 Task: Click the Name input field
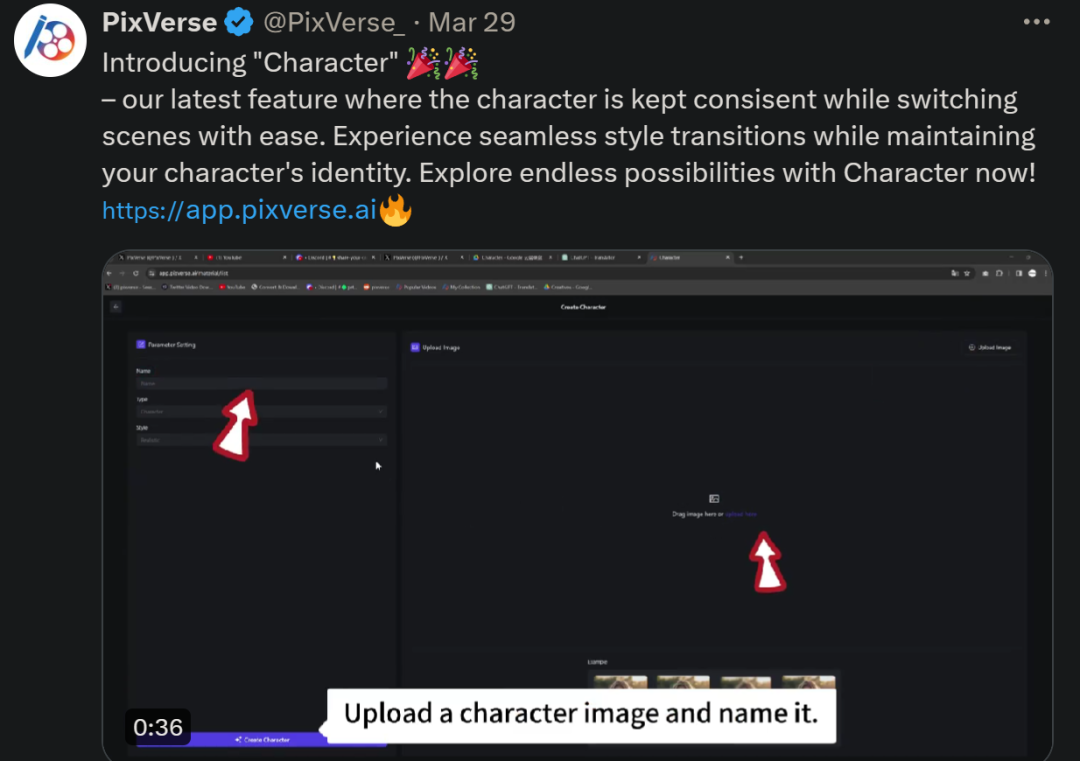pyautogui.click(x=260, y=383)
